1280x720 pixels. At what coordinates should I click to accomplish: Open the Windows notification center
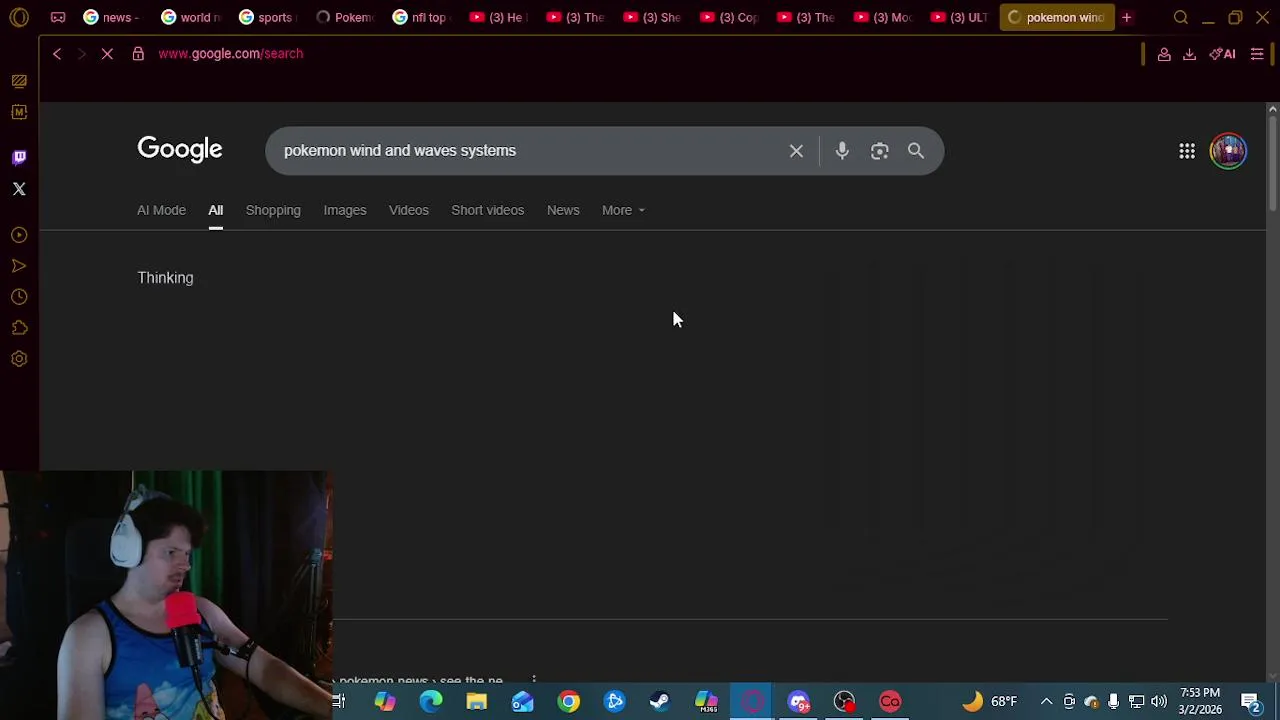point(1250,702)
